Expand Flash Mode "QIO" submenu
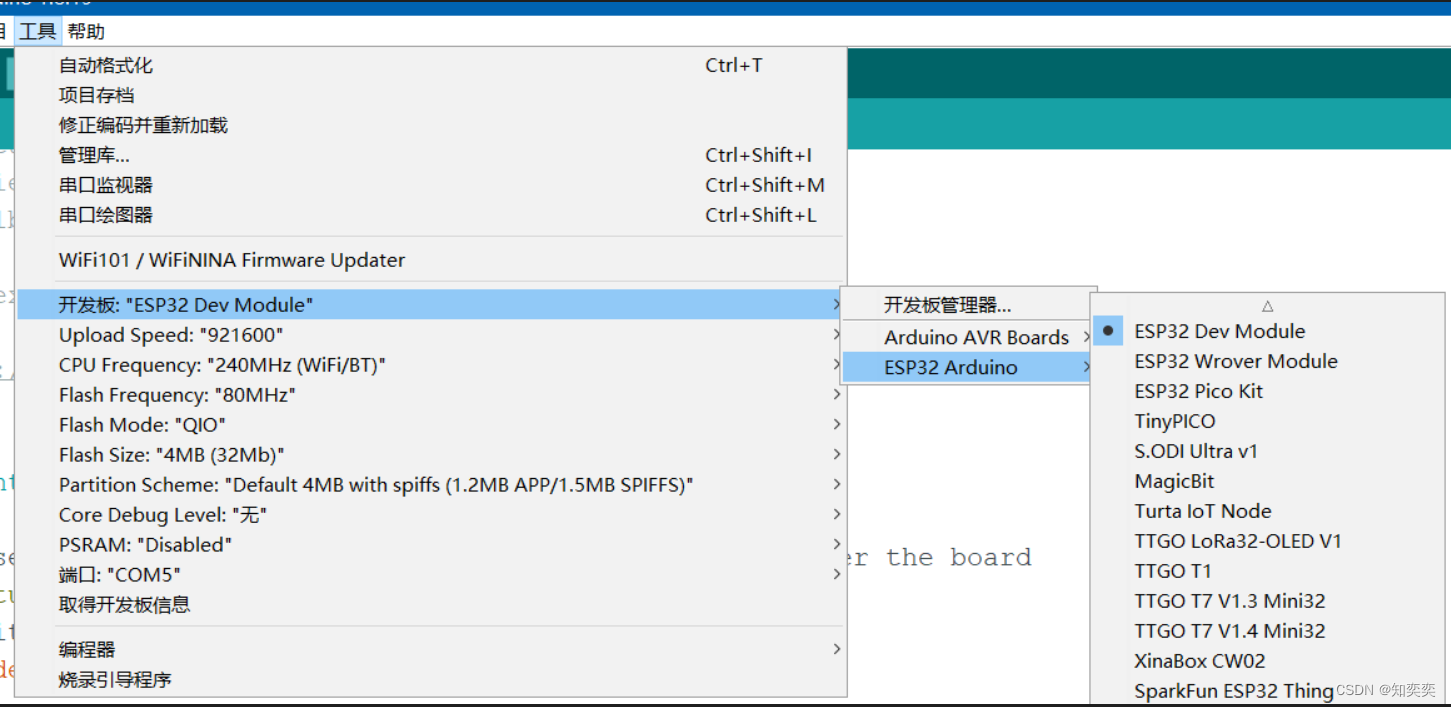 [432, 425]
